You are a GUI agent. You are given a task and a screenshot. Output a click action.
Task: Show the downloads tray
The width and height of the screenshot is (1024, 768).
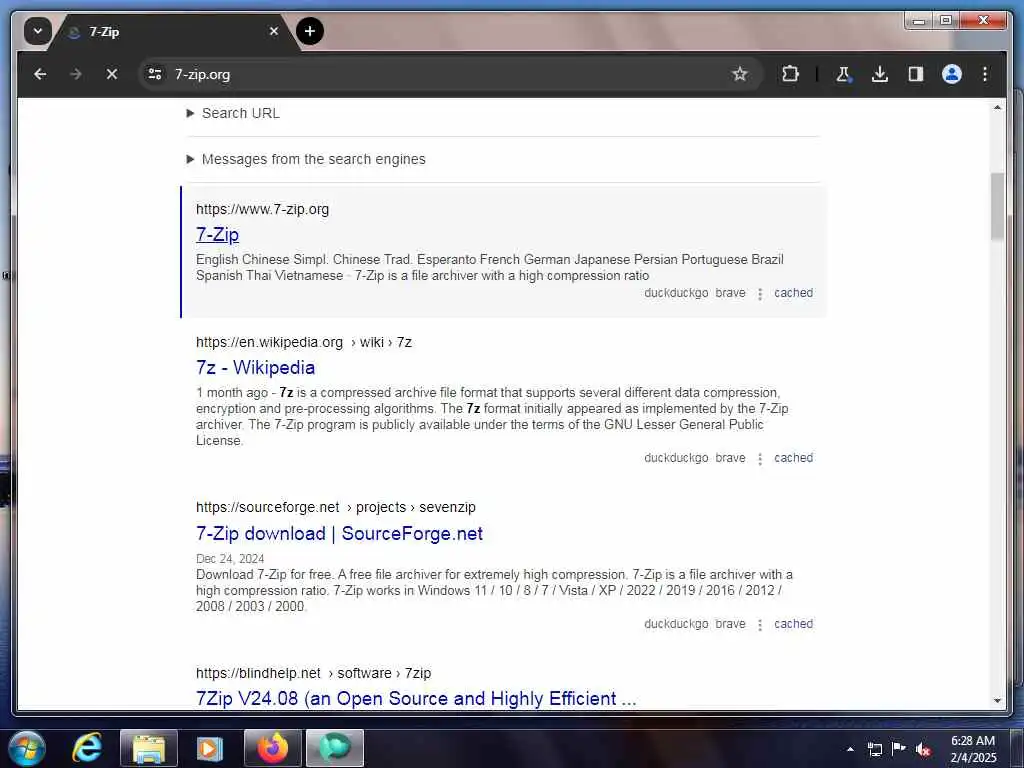(880, 74)
